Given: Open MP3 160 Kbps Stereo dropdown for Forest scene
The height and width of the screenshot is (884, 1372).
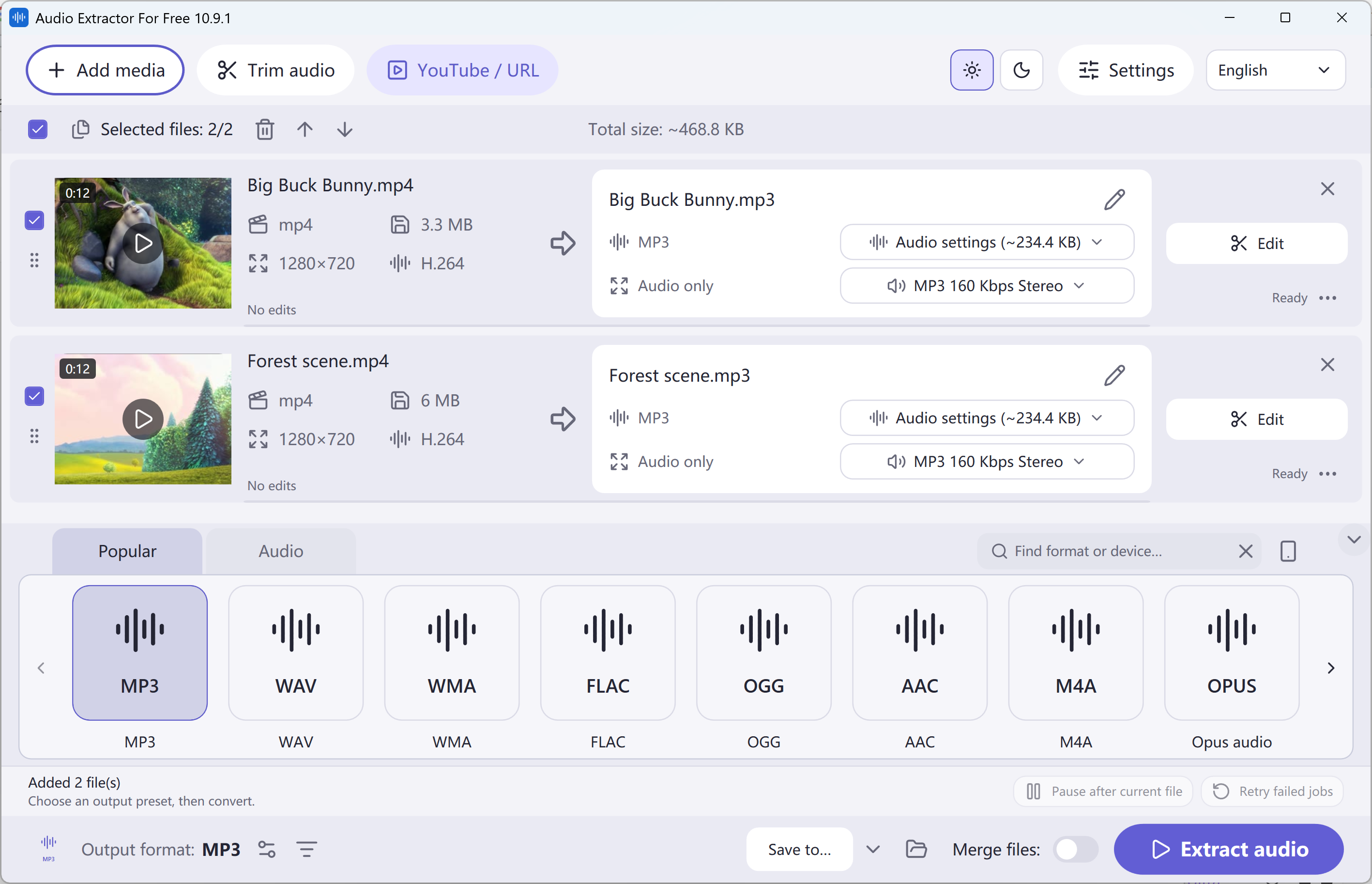Looking at the screenshot, I should coord(987,462).
